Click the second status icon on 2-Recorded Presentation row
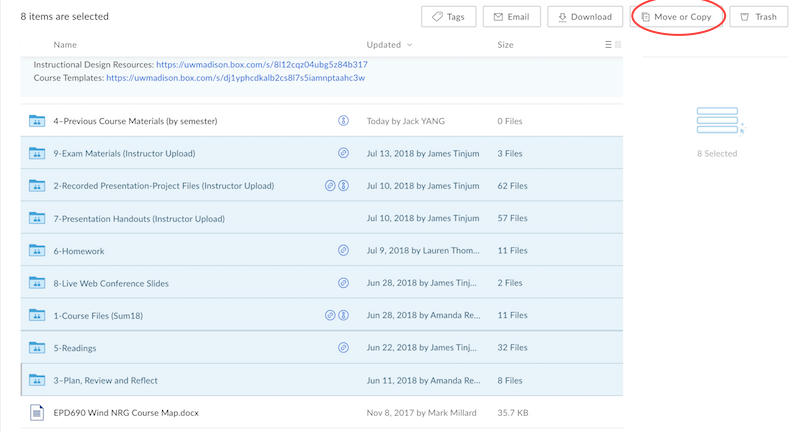 (x=343, y=186)
